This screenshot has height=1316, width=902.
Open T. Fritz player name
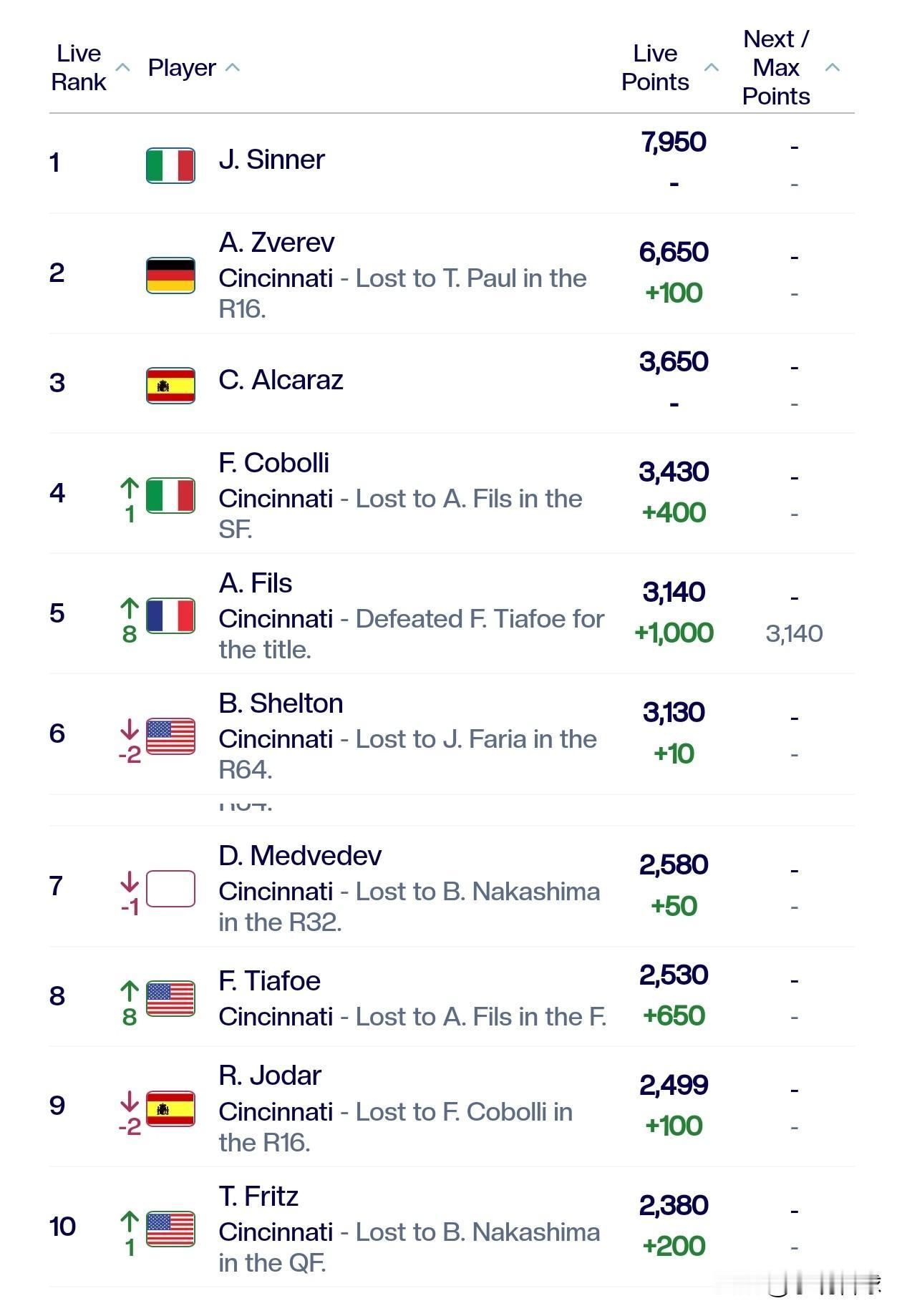(258, 1196)
